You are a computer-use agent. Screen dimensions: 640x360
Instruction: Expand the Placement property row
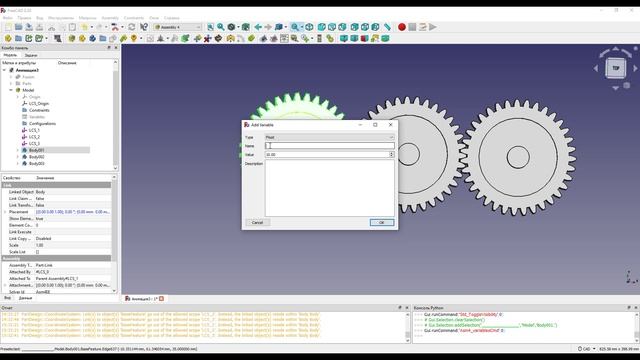pyautogui.click(x=5, y=212)
